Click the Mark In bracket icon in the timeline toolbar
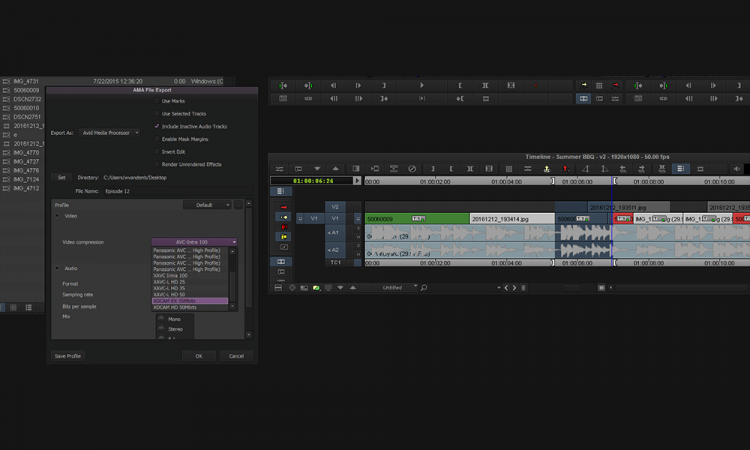750x450 pixels. click(450, 169)
